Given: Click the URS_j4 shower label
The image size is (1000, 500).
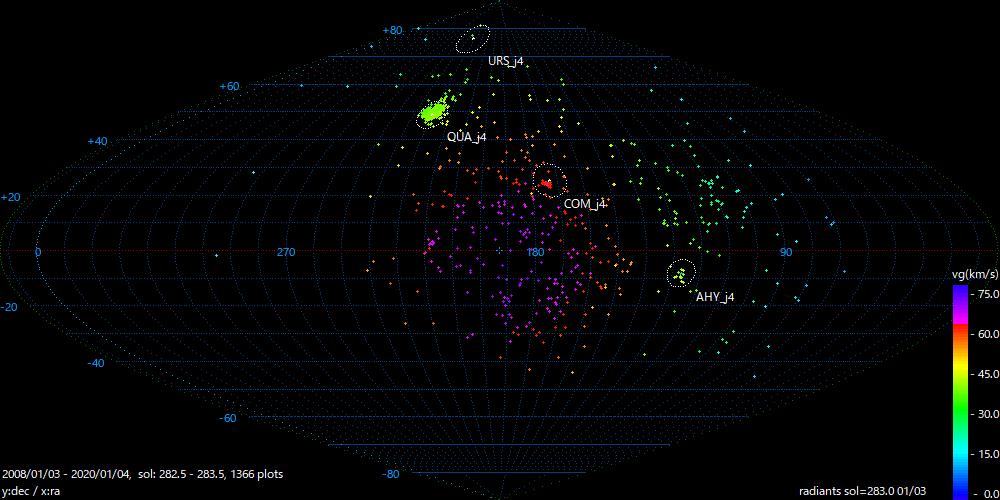Looking at the screenshot, I should tap(506, 62).
